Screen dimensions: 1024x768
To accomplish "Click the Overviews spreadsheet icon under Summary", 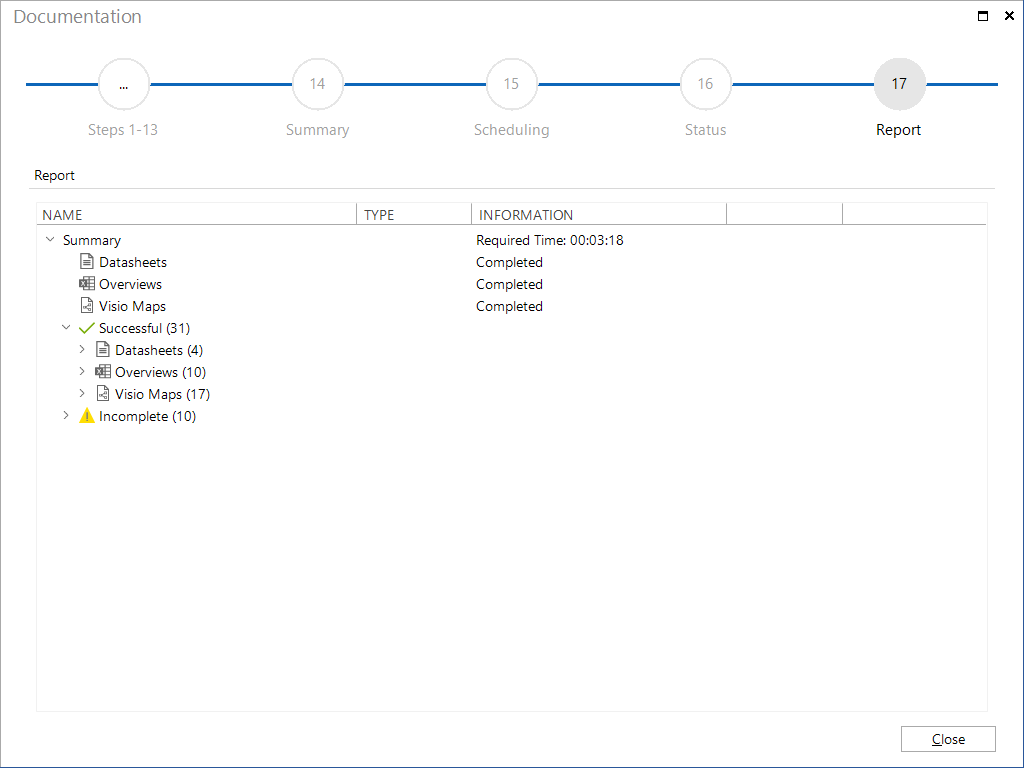I will tap(87, 283).
